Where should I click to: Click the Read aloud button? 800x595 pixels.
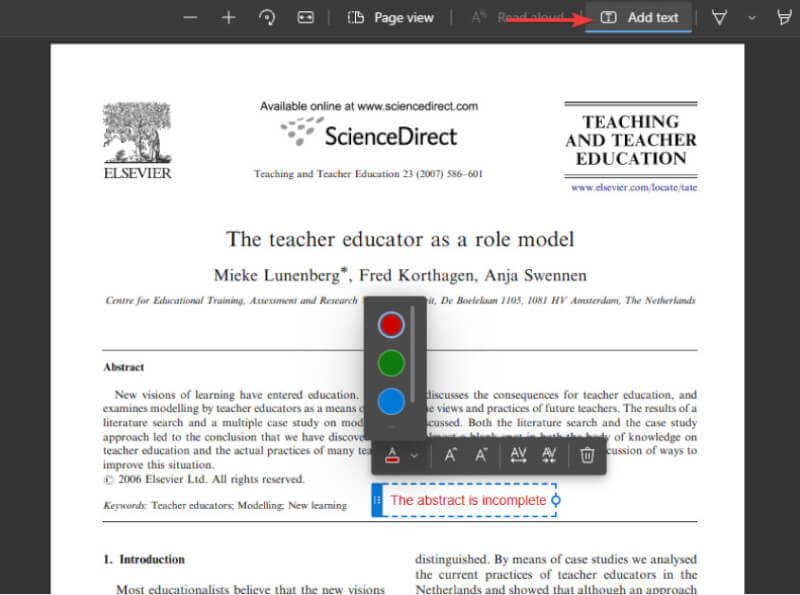(520, 17)
